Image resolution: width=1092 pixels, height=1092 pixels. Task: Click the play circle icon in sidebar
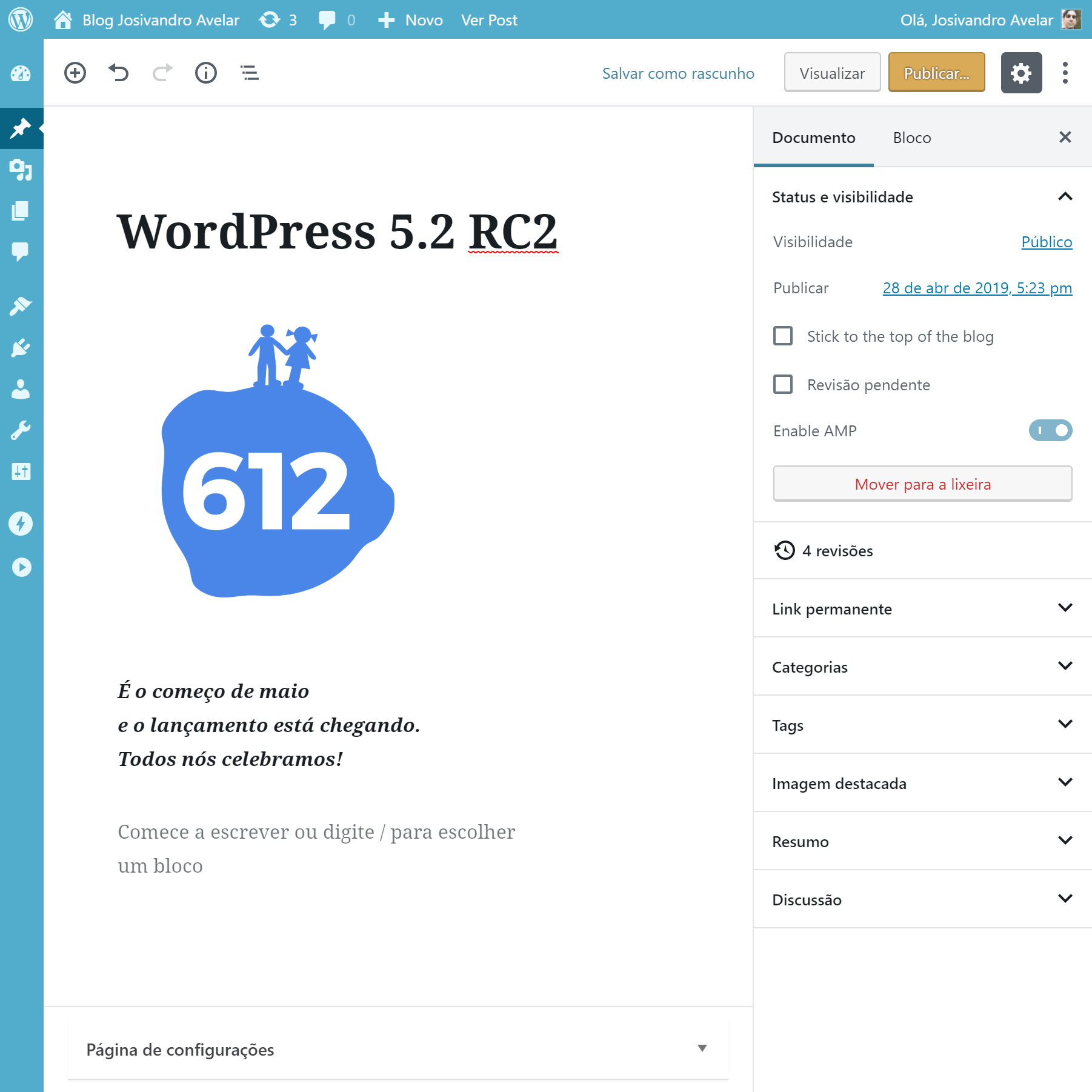click(21, 567)
